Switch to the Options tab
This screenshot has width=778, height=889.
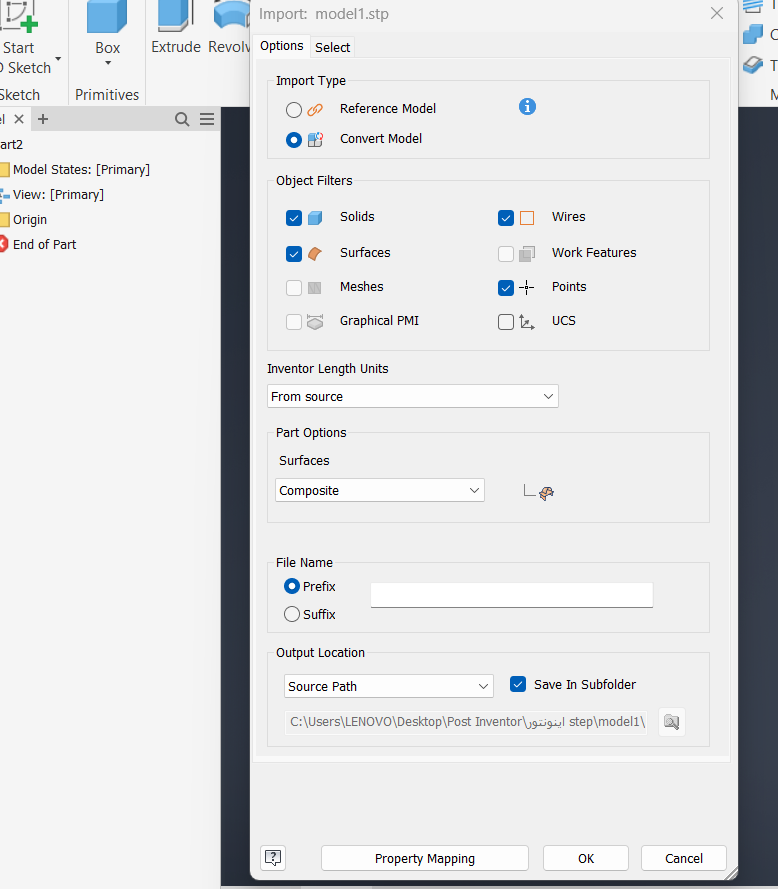(x=282, y=46)
